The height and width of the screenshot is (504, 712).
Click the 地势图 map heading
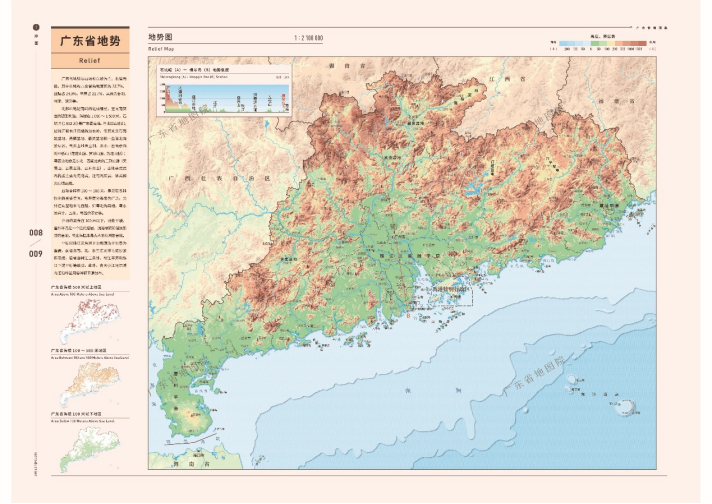click(x=160, y=37)
